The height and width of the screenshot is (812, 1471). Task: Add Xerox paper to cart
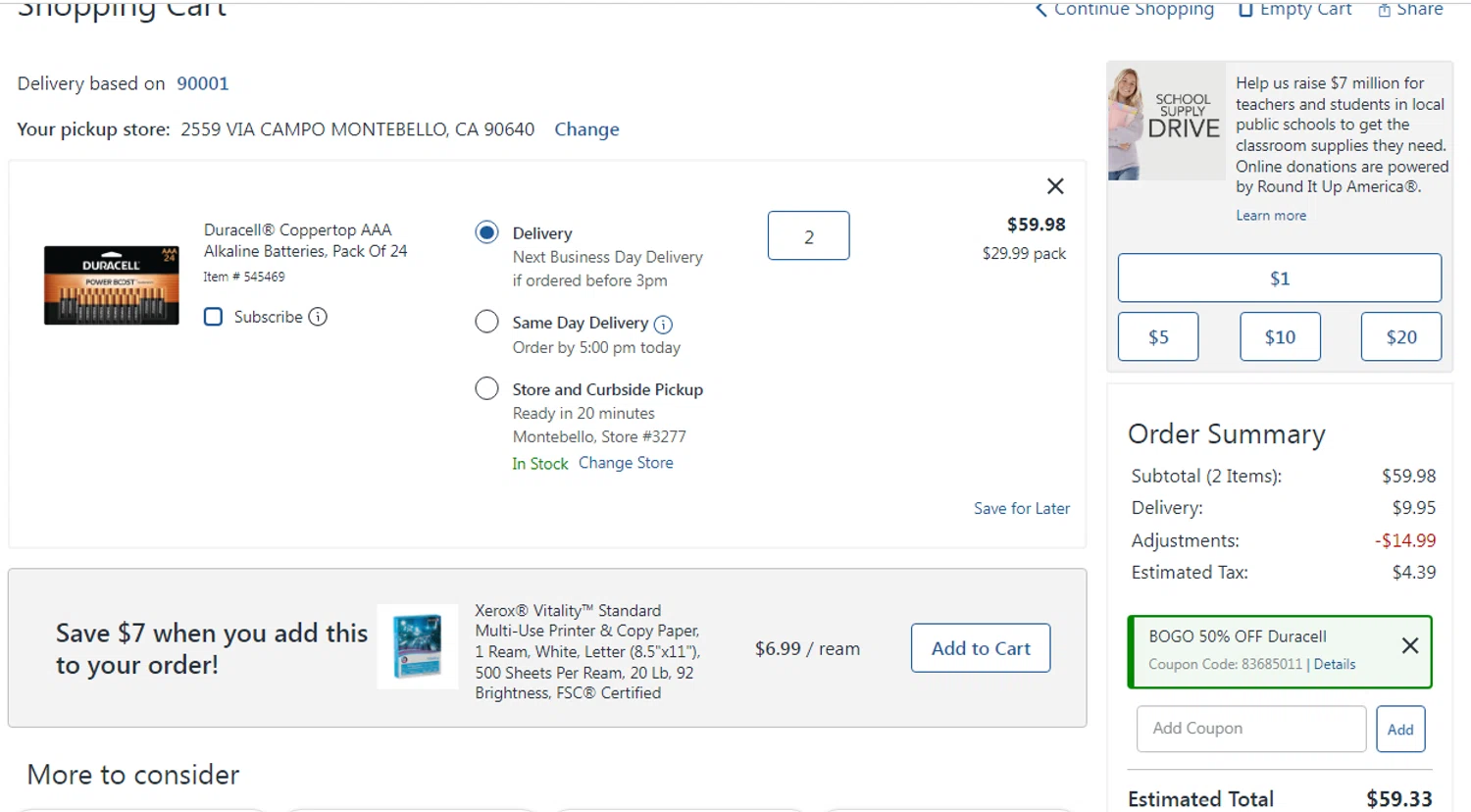point(981,648)
